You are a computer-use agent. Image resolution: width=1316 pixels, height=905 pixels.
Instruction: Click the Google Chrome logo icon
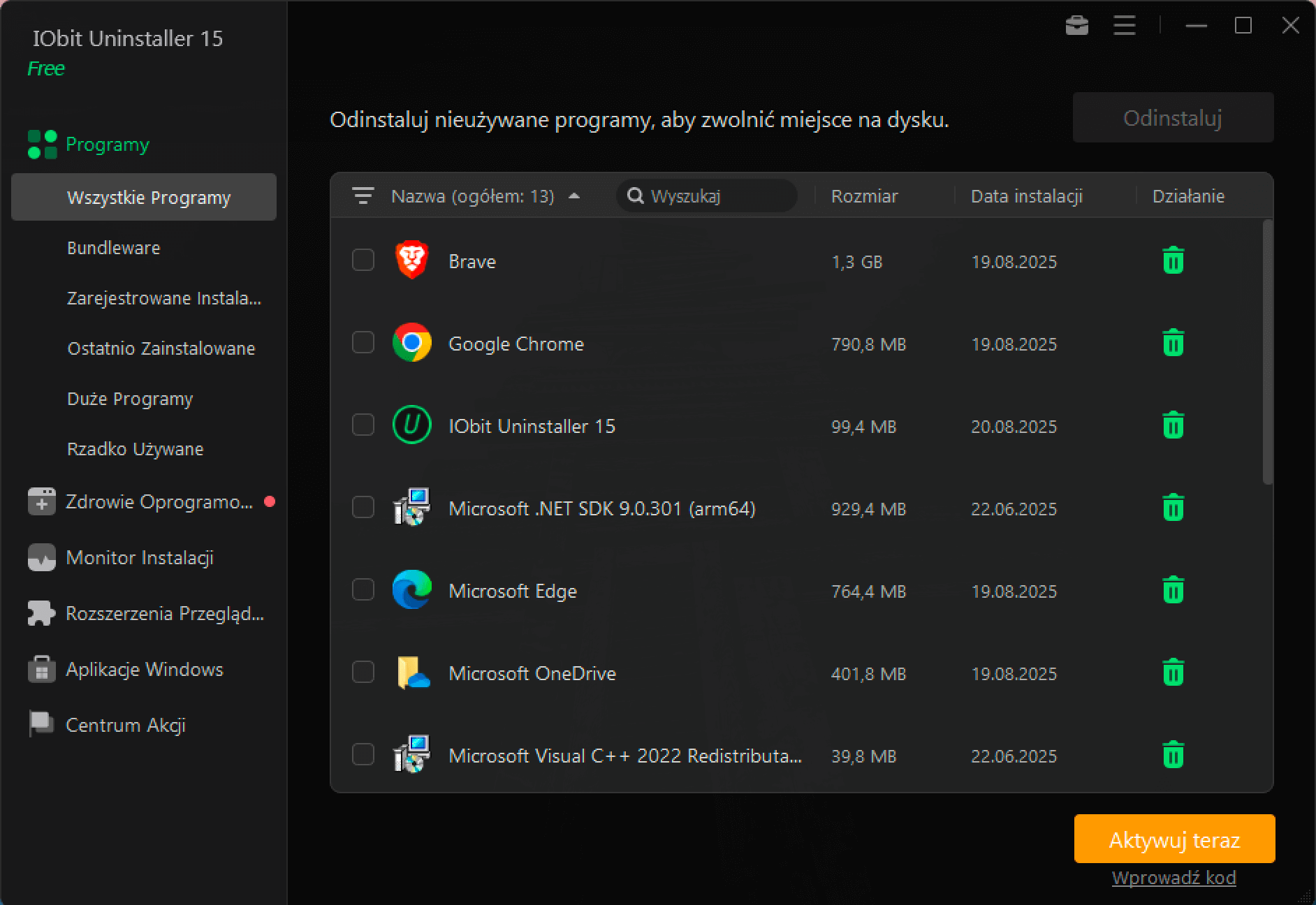(411, 342)
